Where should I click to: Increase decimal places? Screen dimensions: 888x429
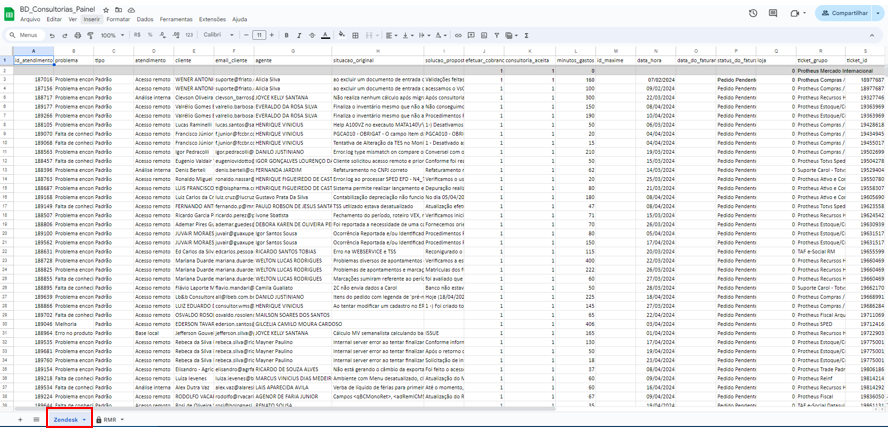[x=176, y=35]
